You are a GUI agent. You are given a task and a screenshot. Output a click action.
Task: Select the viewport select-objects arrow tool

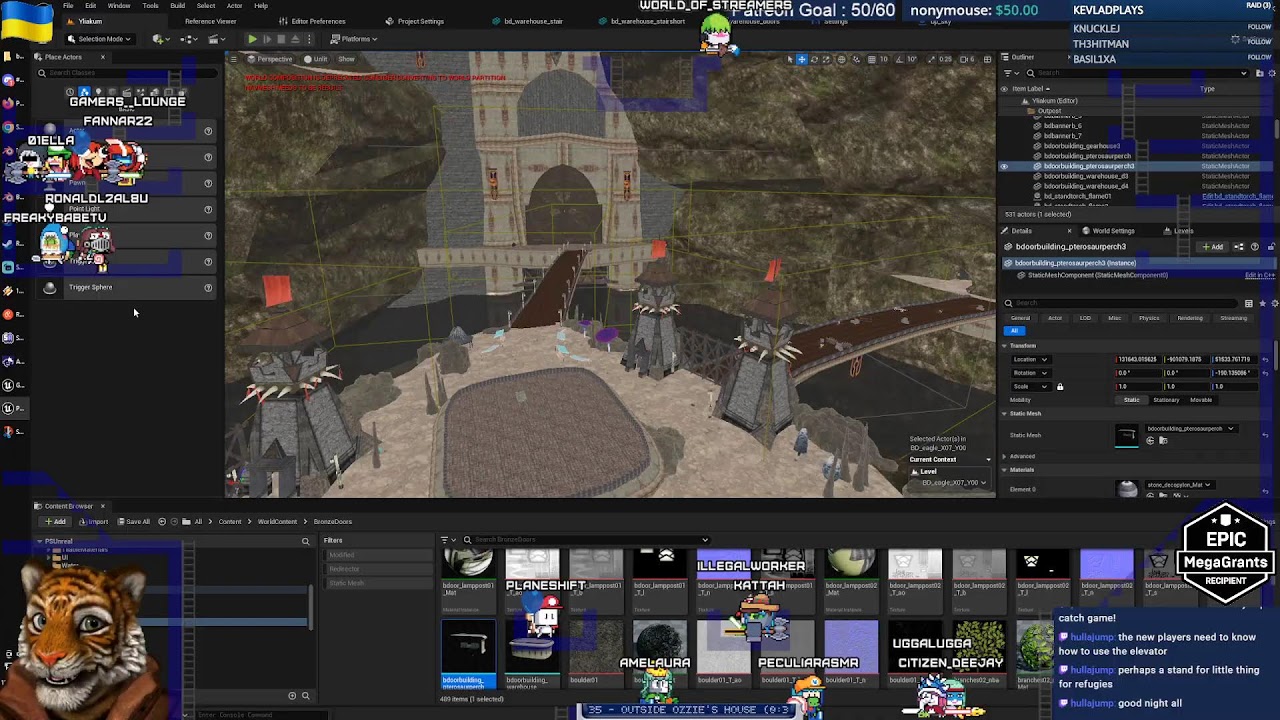point(789,59)
